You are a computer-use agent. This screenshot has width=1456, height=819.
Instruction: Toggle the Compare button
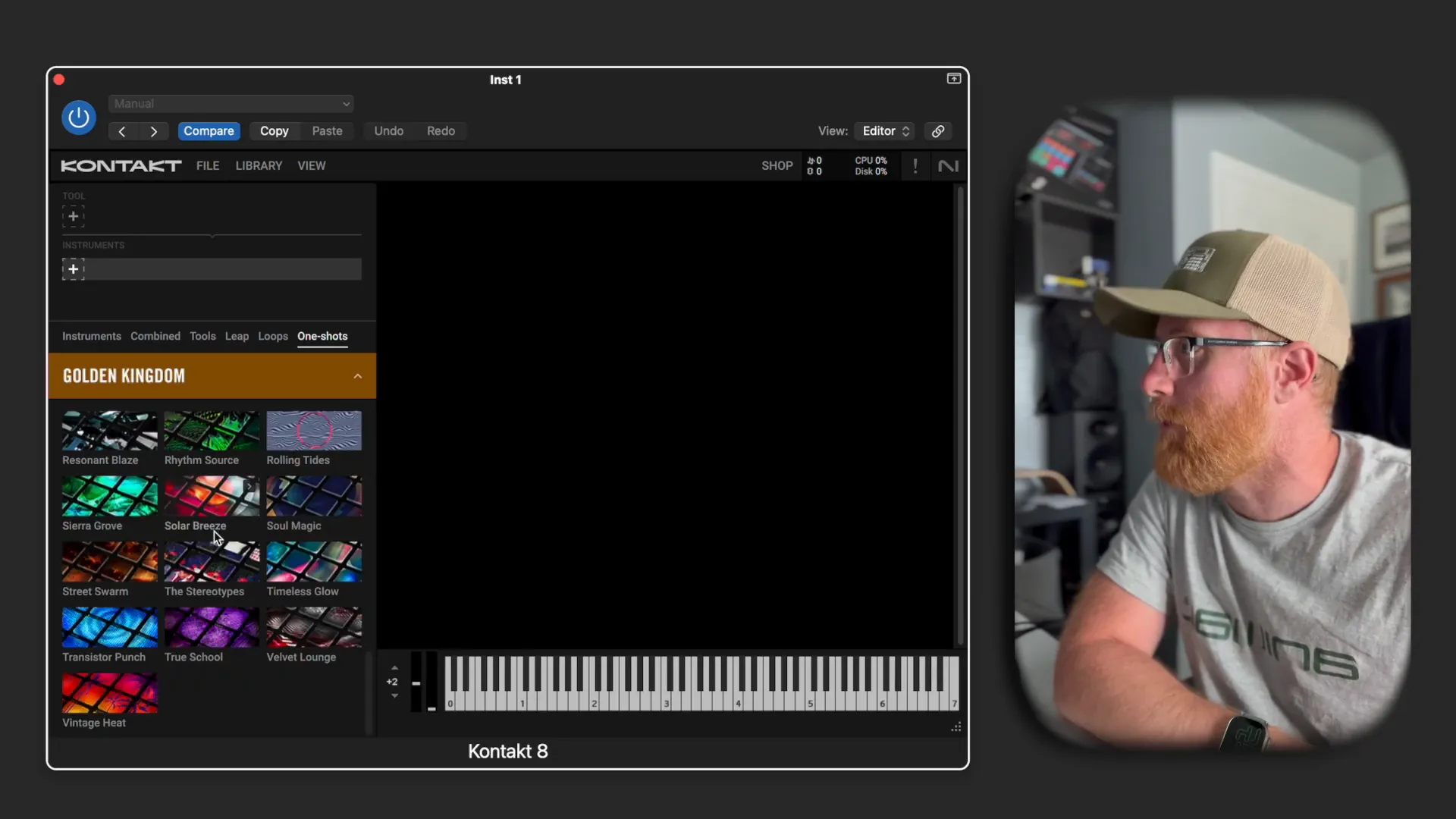[x=209, y=131]
